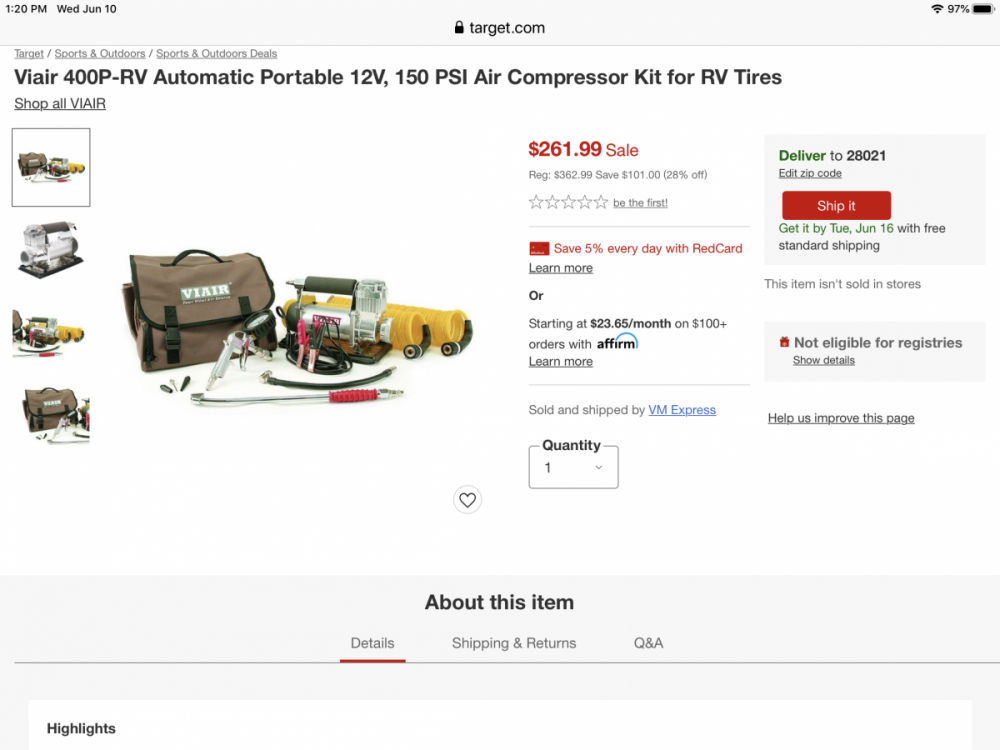This screenshot has height=750, width=1000.
Task: Switch to Shipping & Returns tab
Action: click(514, 643)
